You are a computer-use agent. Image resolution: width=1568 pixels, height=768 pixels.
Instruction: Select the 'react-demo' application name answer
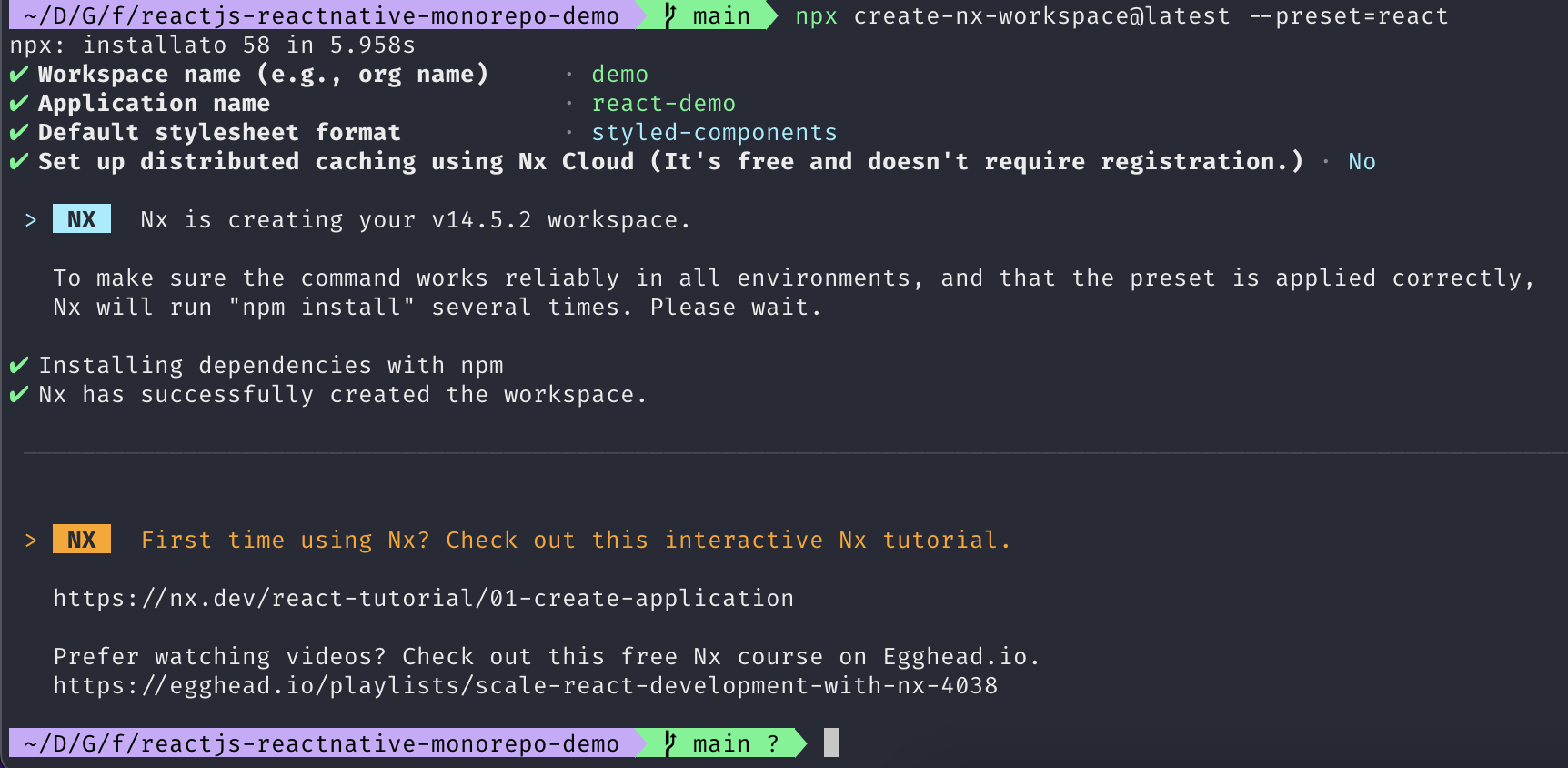[x=664, y=103]
